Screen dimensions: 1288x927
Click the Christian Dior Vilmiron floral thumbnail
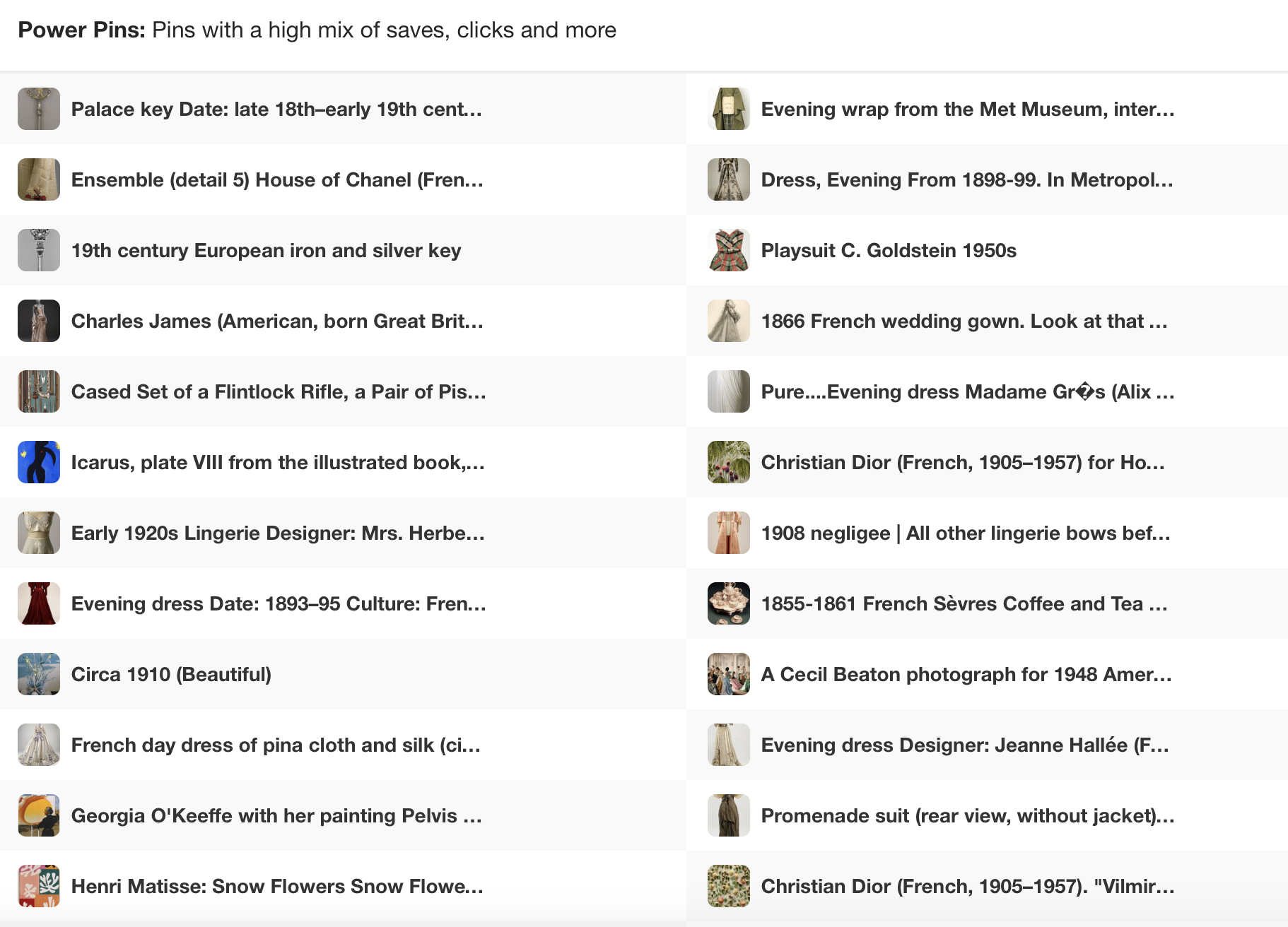point(729,886)
